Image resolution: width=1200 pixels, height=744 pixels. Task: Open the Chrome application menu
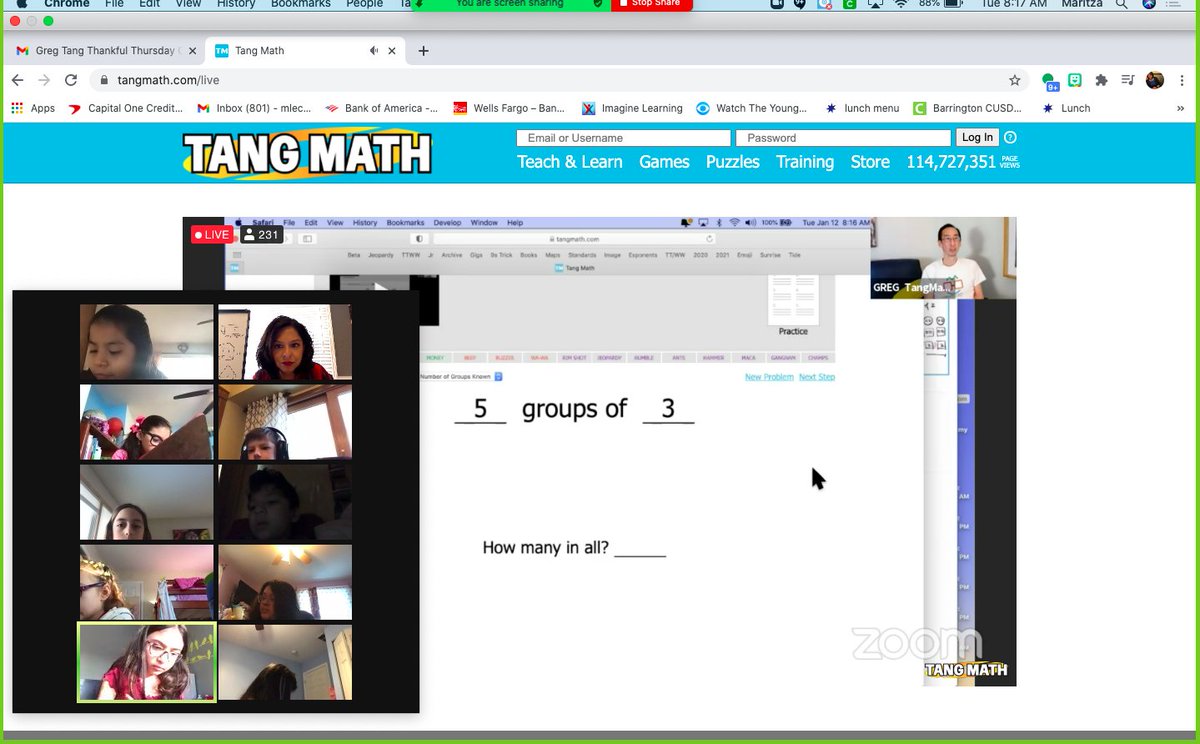67,4
